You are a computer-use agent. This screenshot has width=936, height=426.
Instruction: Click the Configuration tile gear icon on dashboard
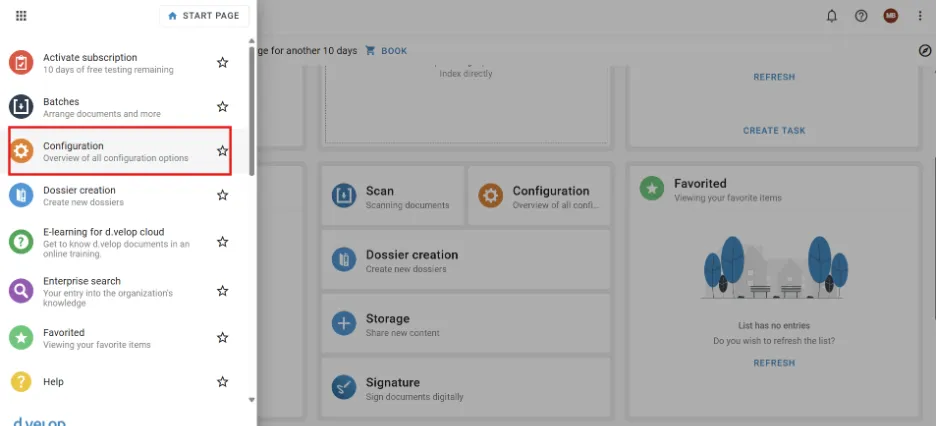tap(490, 196)
